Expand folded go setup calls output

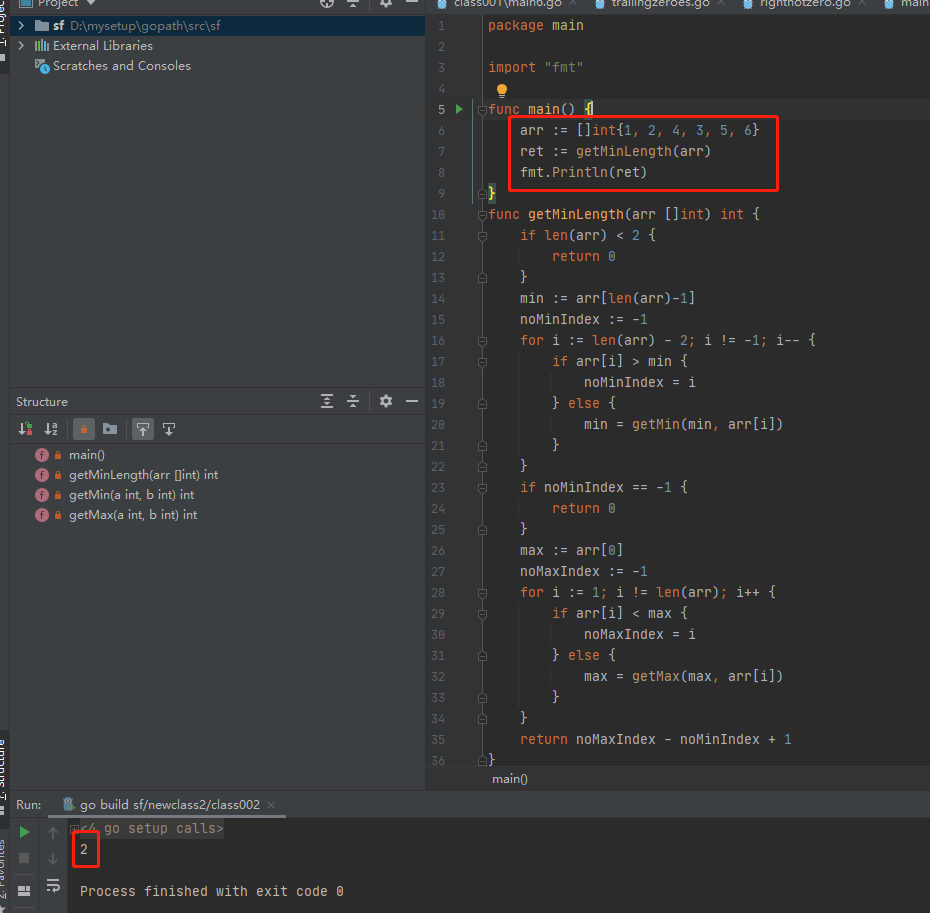pos(74,829)
